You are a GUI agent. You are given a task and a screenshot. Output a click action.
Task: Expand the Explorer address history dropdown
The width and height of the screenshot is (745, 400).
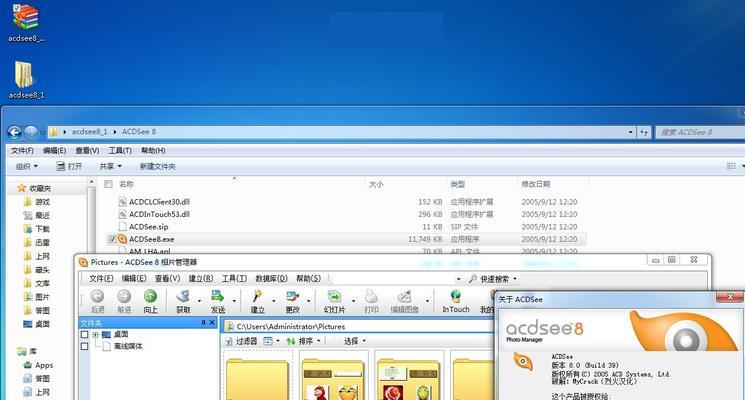(630, 132)
